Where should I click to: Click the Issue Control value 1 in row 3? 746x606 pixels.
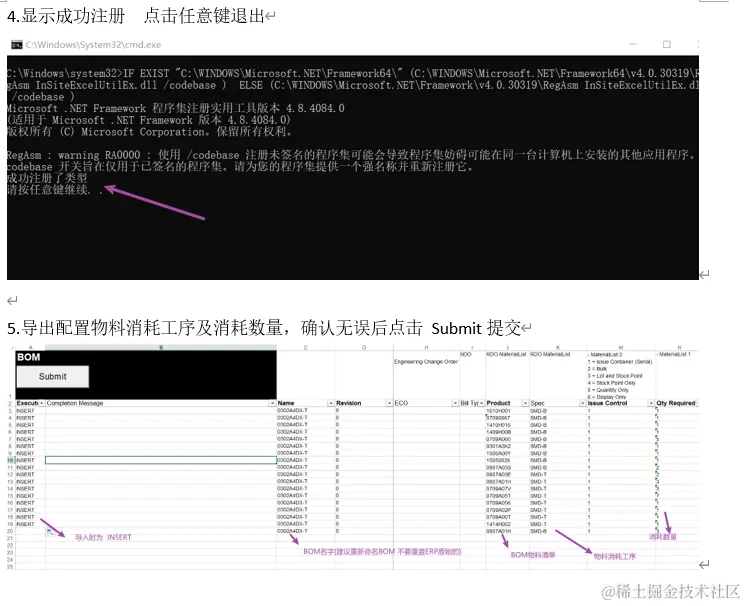coord(620,411)
